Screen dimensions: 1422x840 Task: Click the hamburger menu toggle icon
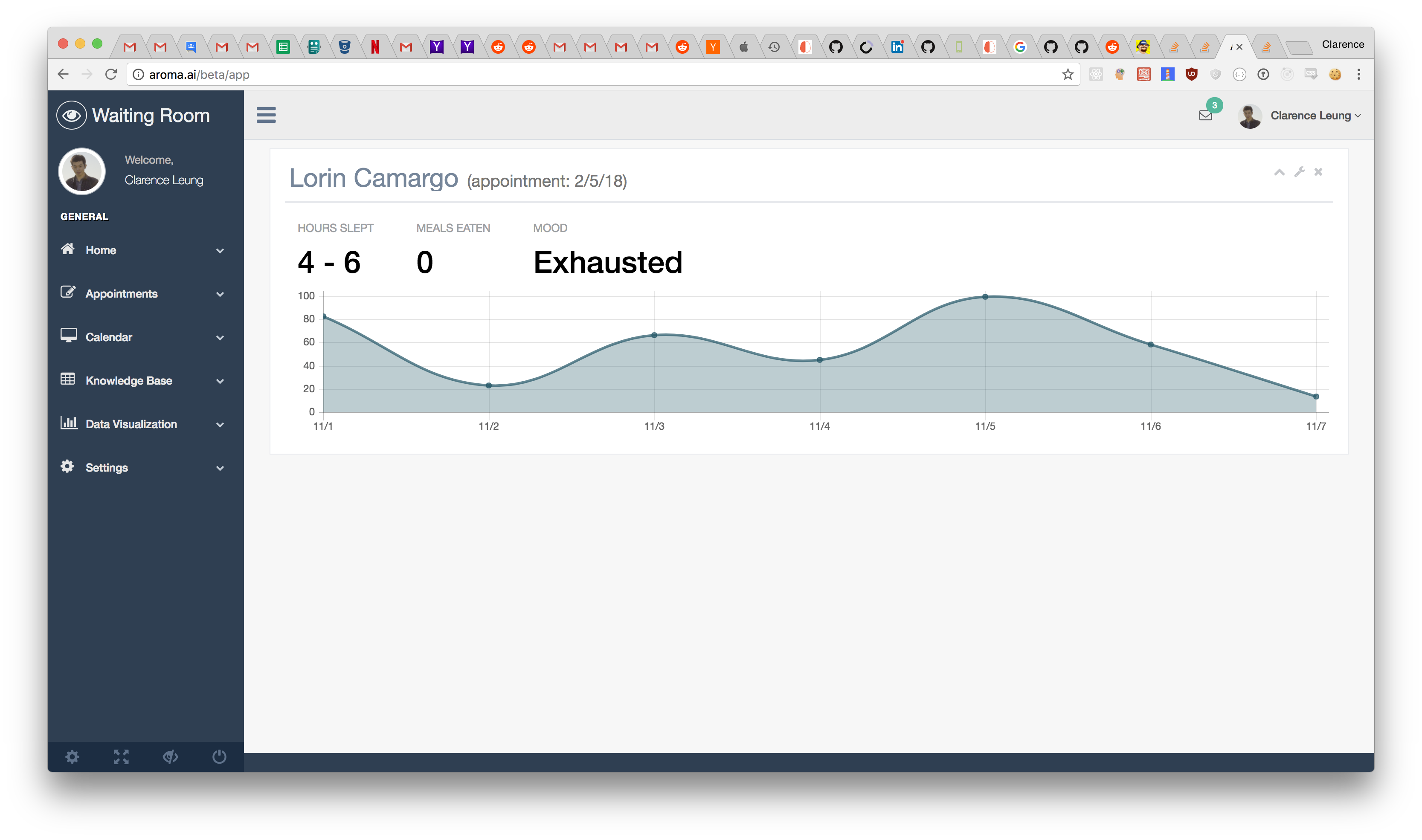pyautogui.click(x=266, y=115)
